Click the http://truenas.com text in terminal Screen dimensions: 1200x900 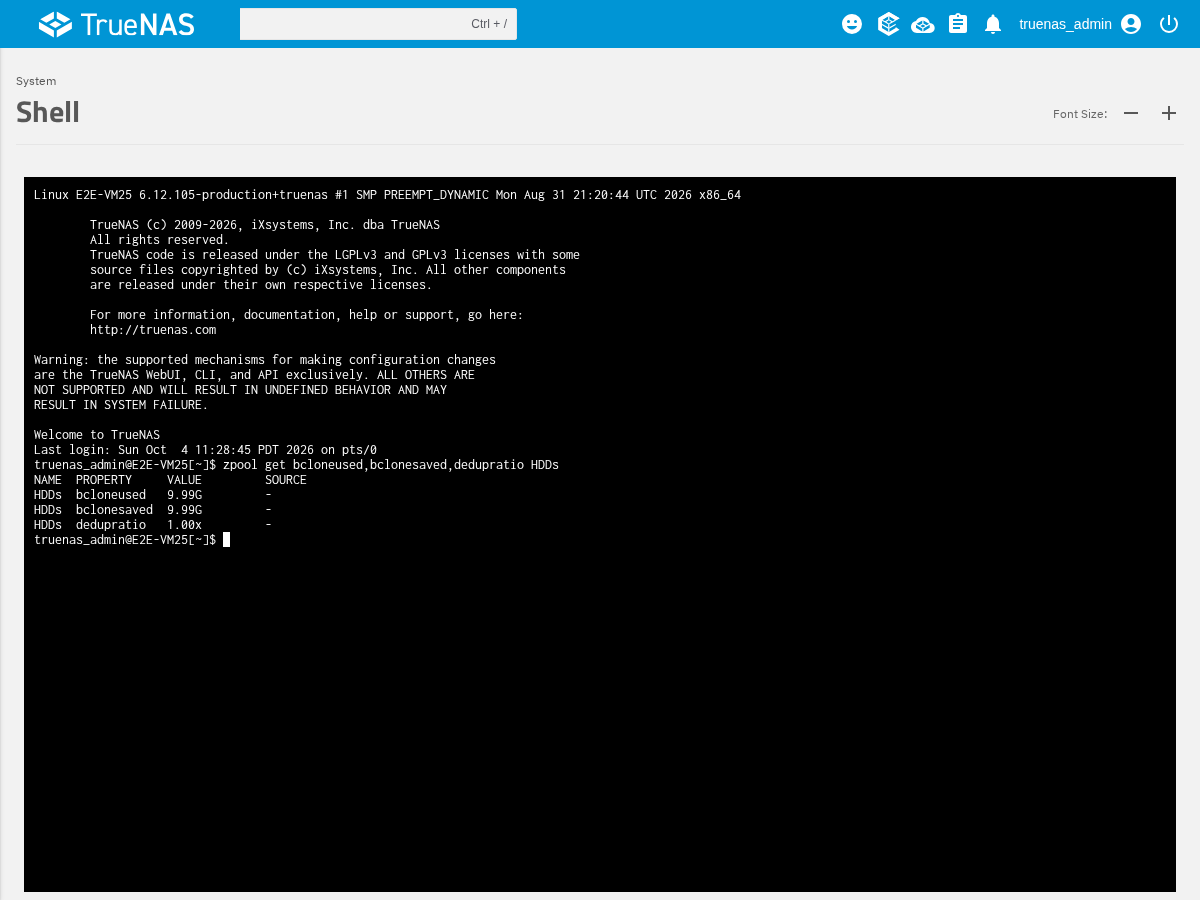153,330
